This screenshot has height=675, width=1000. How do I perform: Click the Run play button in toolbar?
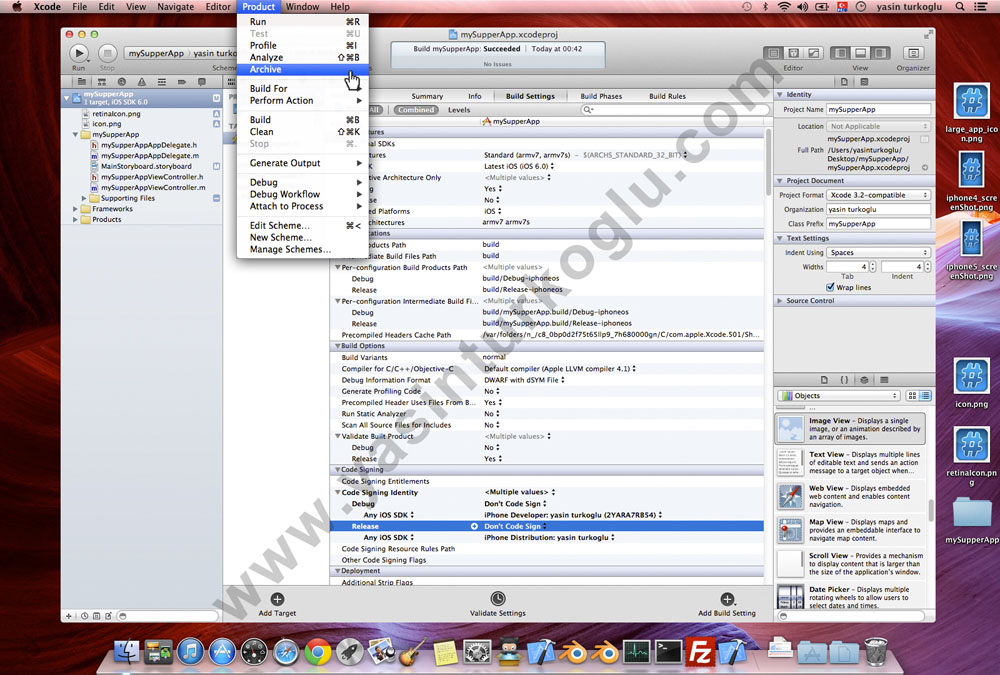(78, 53)
